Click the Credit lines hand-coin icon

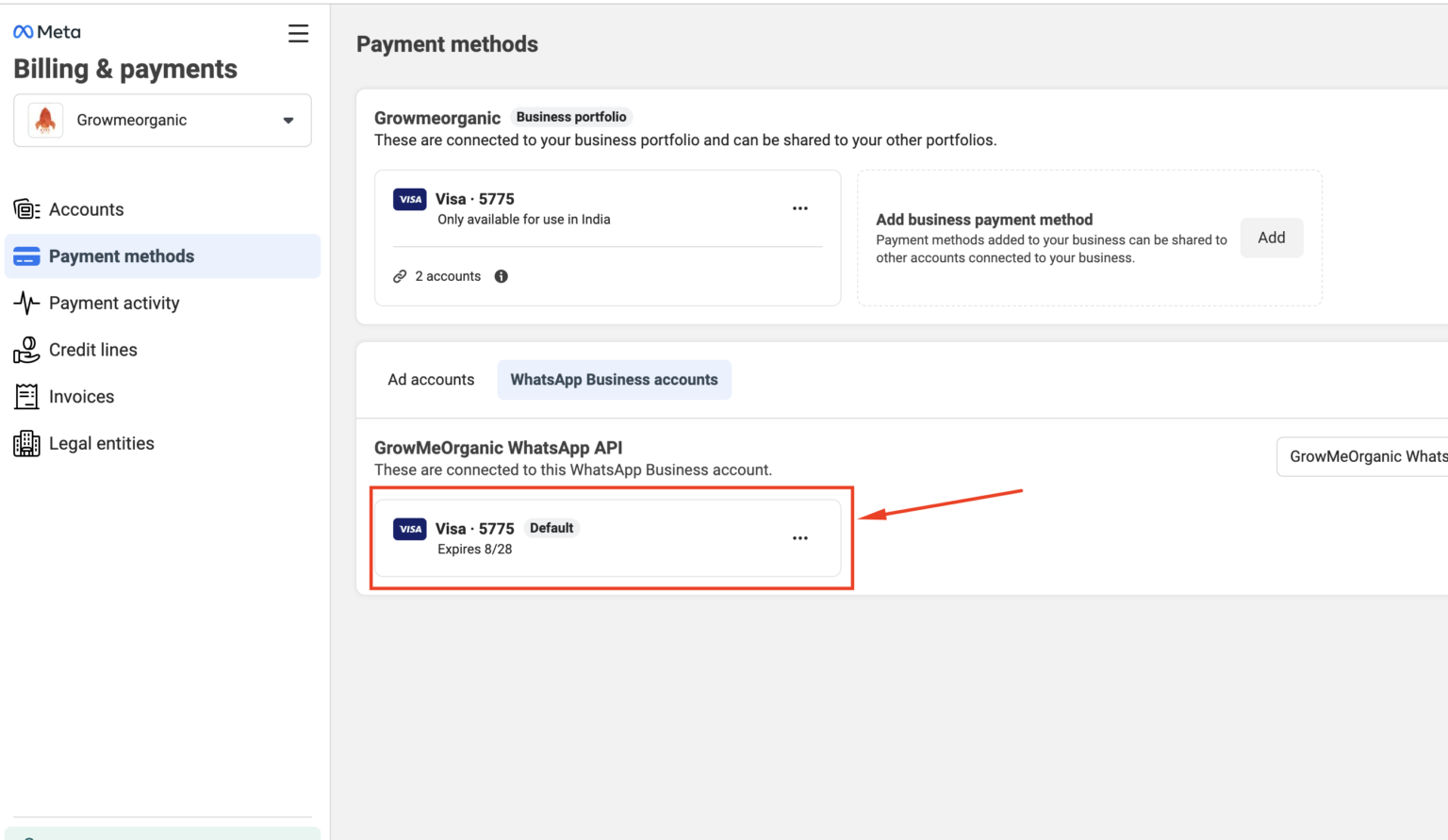tap(26, 350)
